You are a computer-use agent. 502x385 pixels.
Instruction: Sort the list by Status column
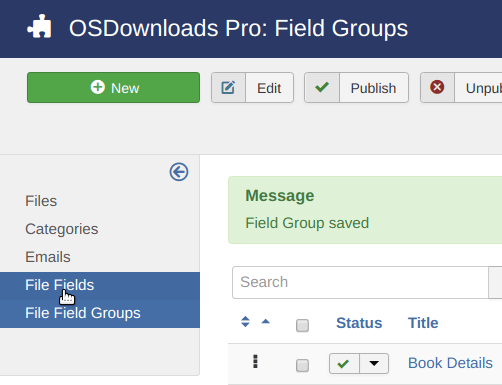point(359,323)
